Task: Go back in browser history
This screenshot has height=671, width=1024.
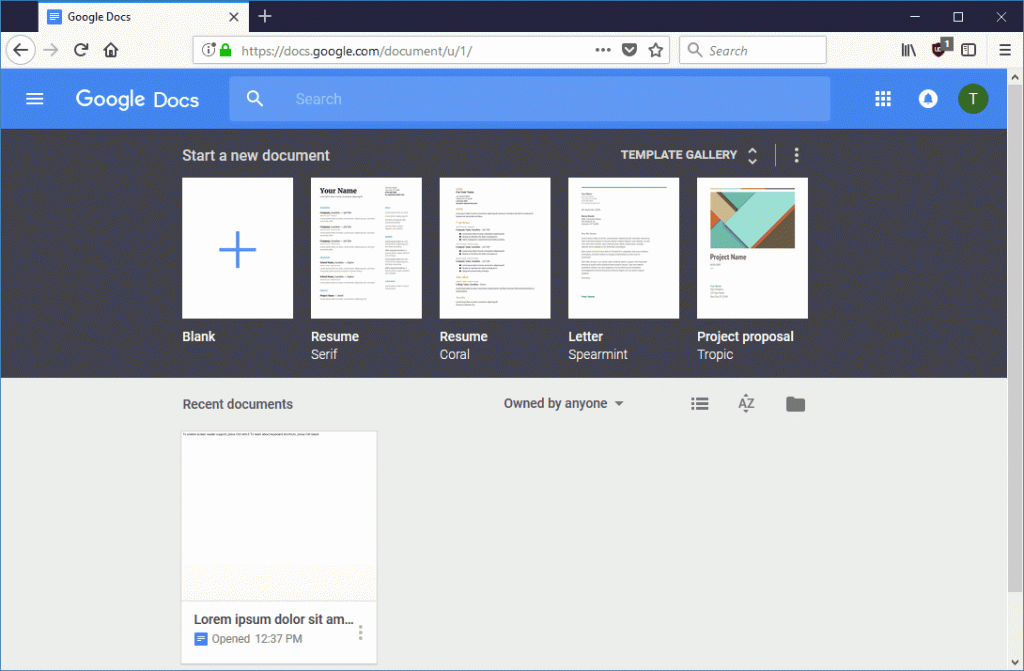Action: tap(20, 50)
